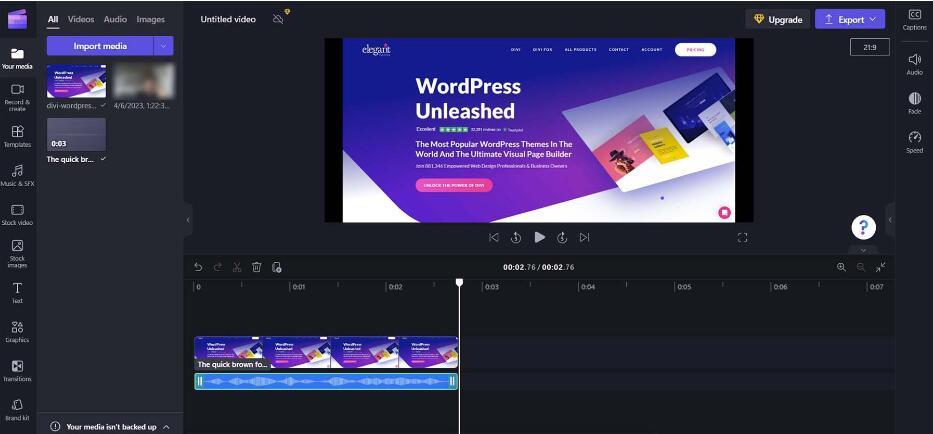Expand chevron below help button
Viewport: 933px width, 434px height.
coord(863,249)
